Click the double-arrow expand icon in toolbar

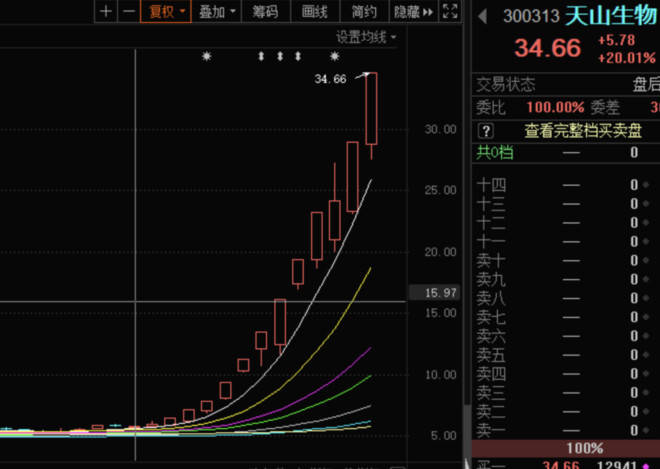coord(429,12)
